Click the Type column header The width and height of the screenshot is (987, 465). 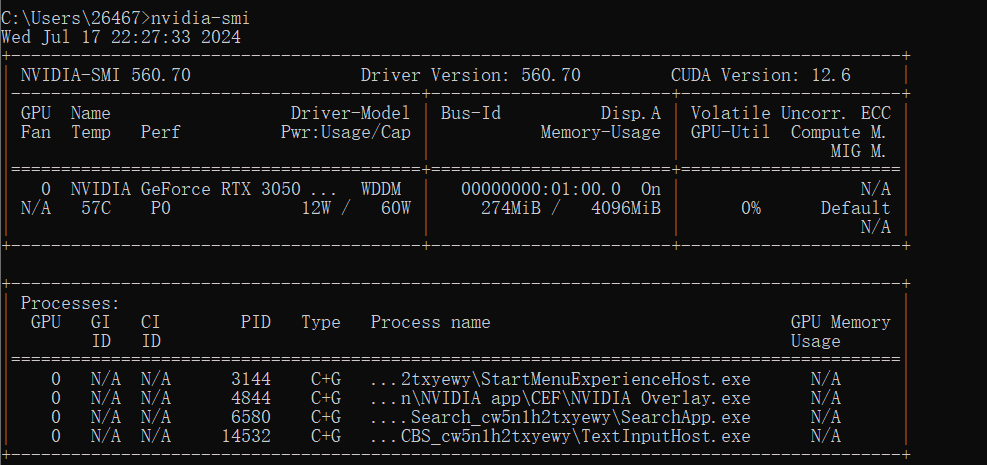point(321,322)
